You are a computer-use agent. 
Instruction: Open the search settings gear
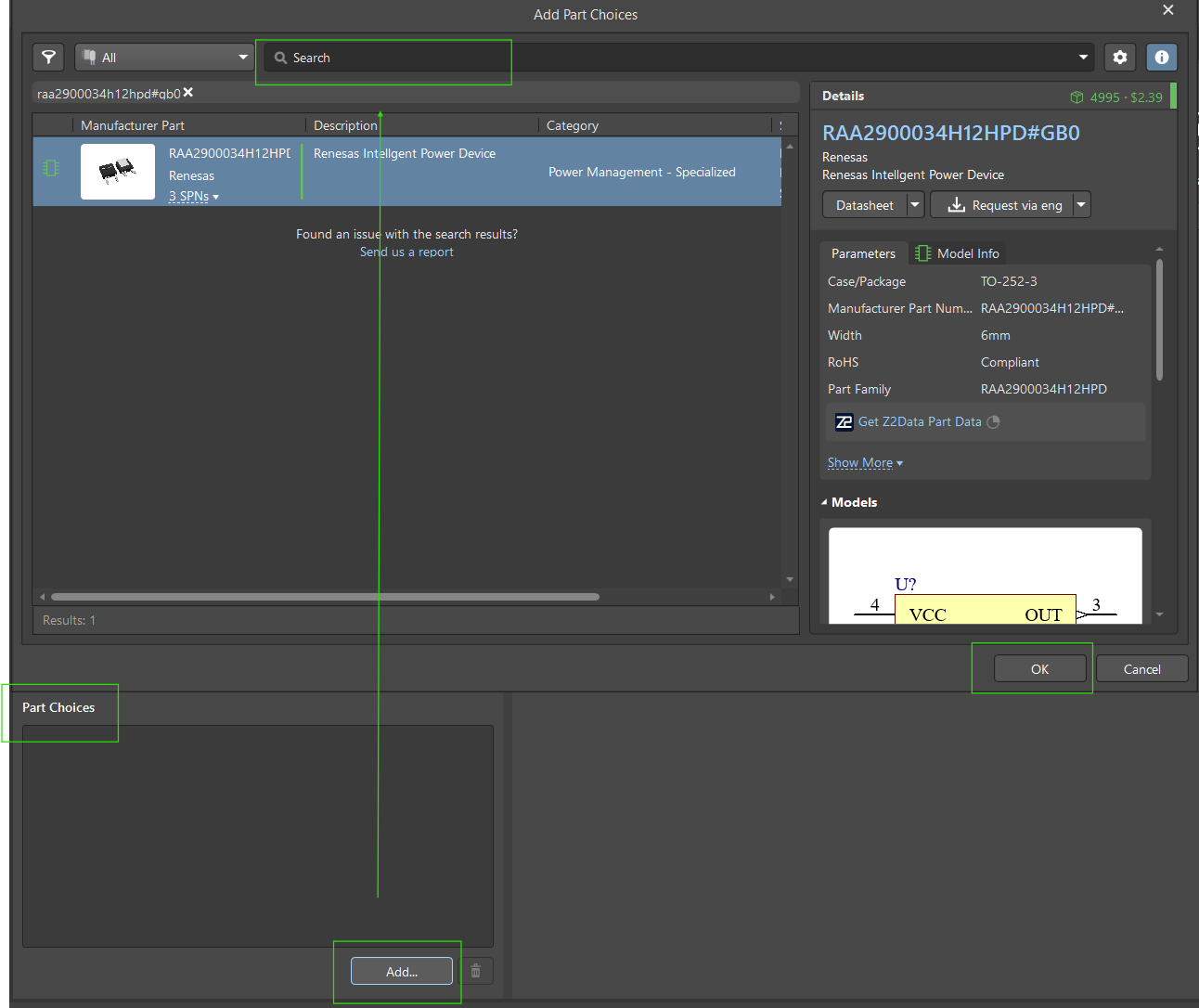click(x=1120, y=58)
